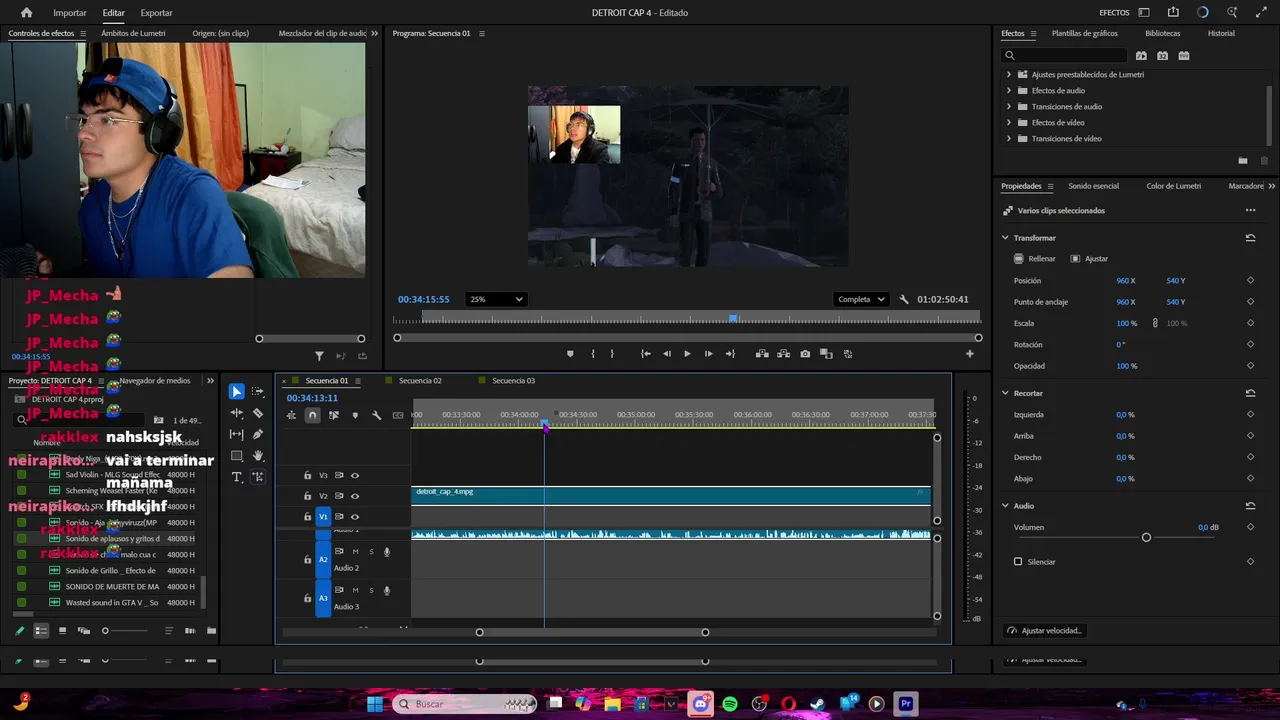Open Program monitor wrench settings
Viewport: 1280px width, 720px height.
[x=904, y=299]
